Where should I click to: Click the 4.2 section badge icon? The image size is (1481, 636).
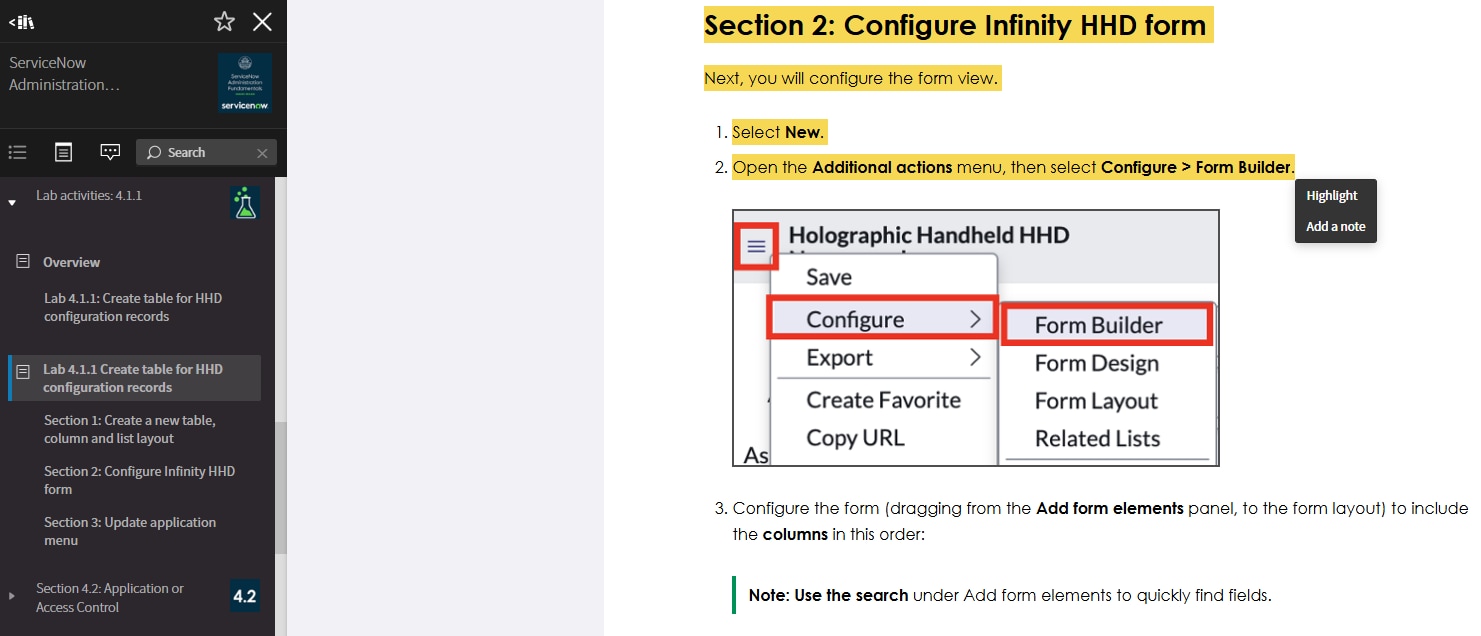point(245,596)
